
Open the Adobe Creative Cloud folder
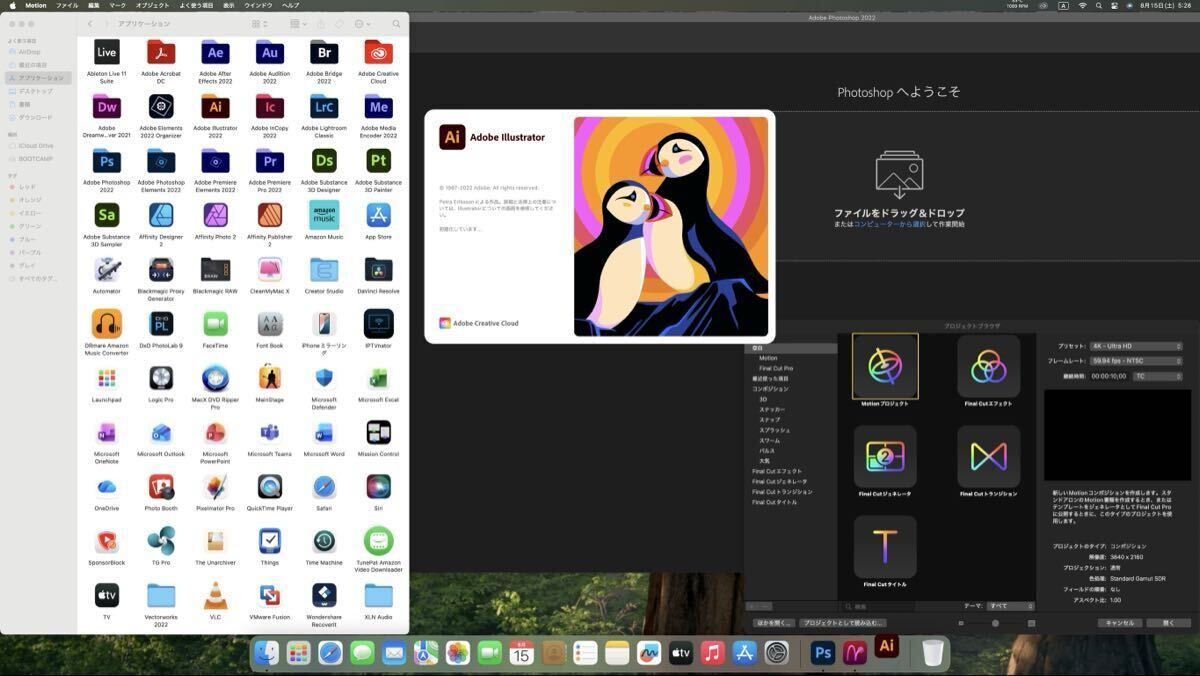coord(378,52)
